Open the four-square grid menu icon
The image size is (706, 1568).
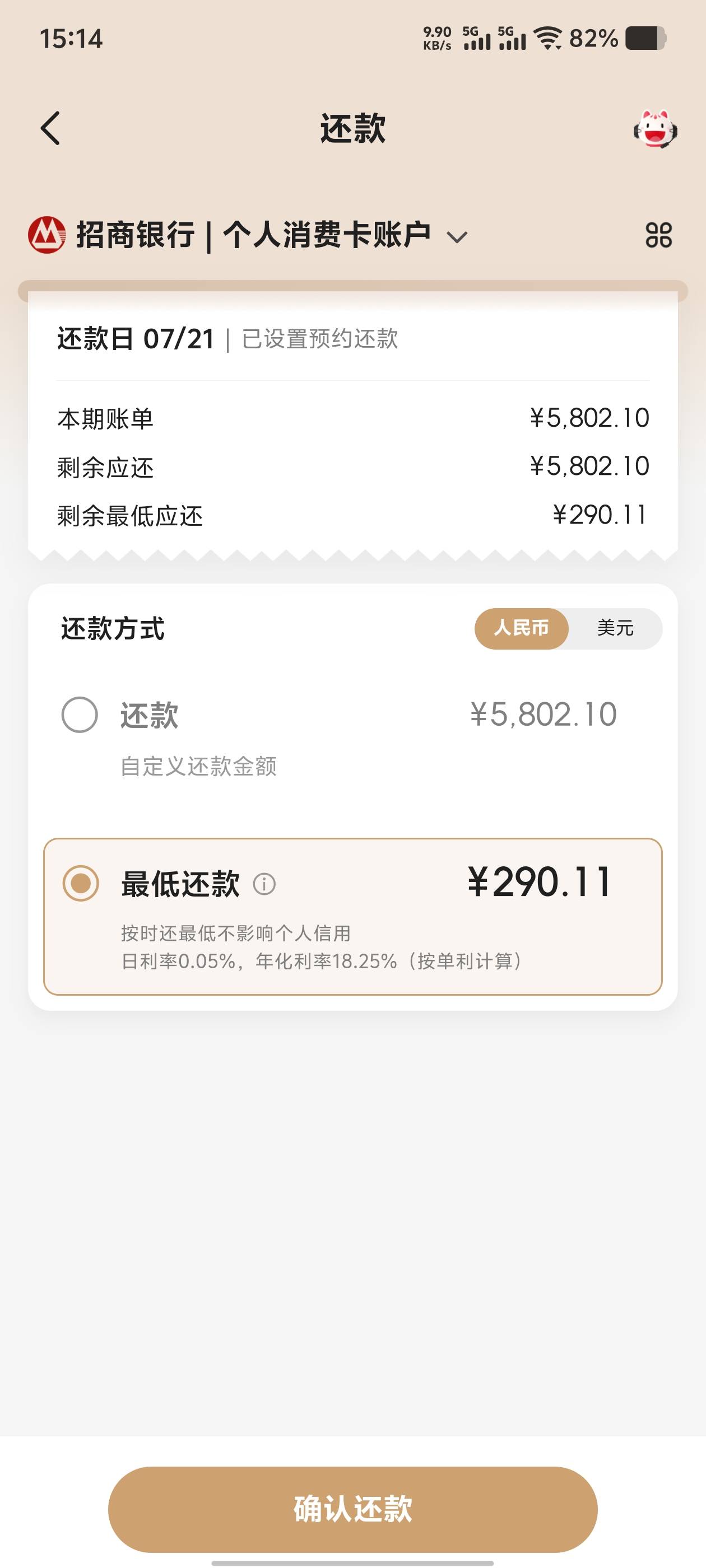pyautogui.click(x=658, y=235)
